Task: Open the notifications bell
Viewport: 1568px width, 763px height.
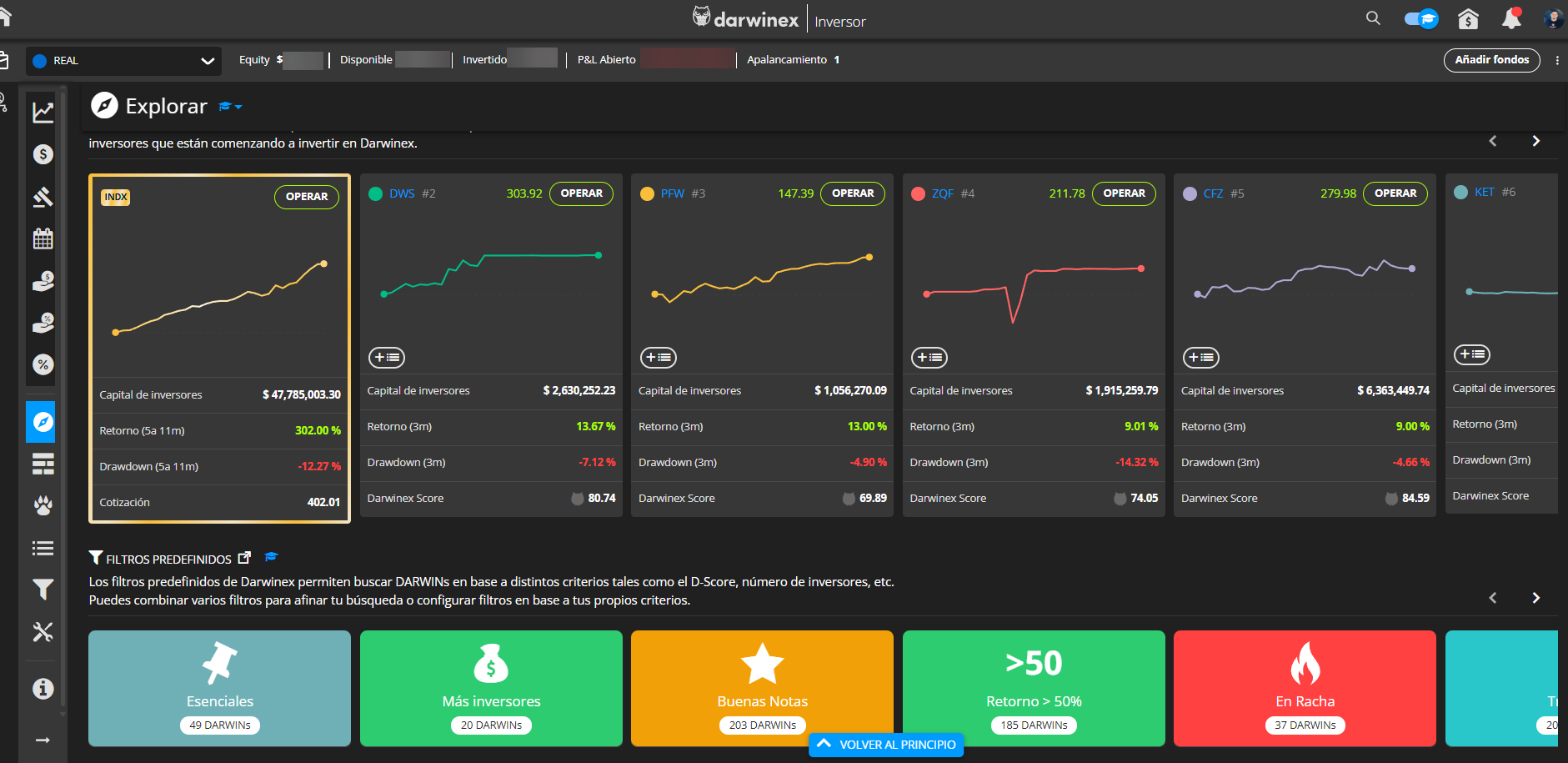Action: click(x=1511, y=18)
